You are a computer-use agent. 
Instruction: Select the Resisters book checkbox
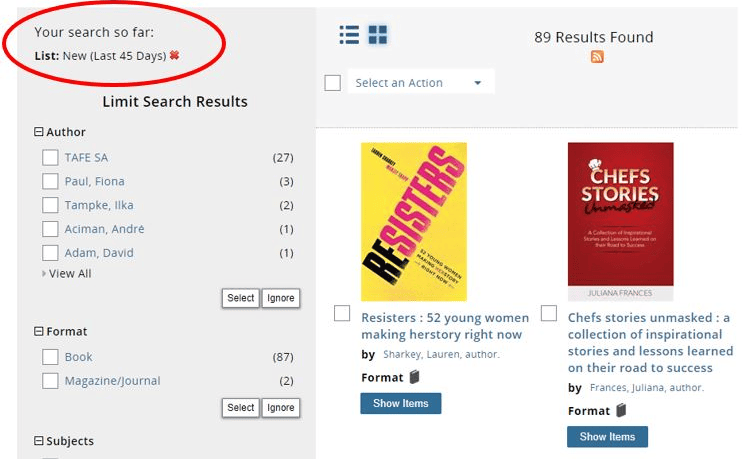tap(342, 314)
